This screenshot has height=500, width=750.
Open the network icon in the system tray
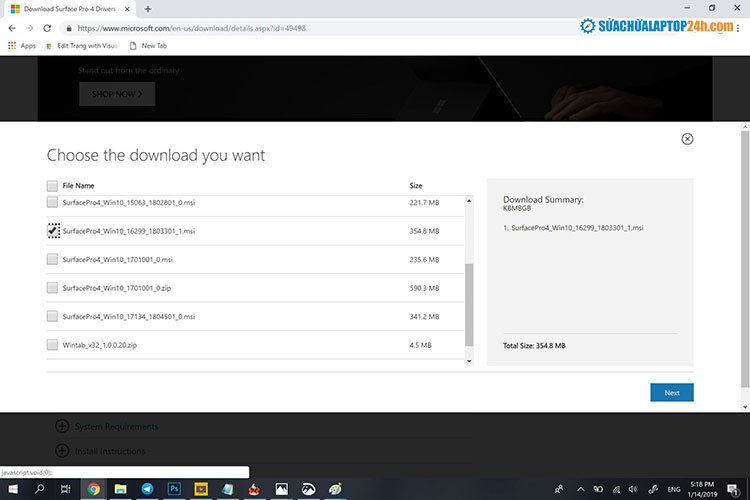coord(616,489)
